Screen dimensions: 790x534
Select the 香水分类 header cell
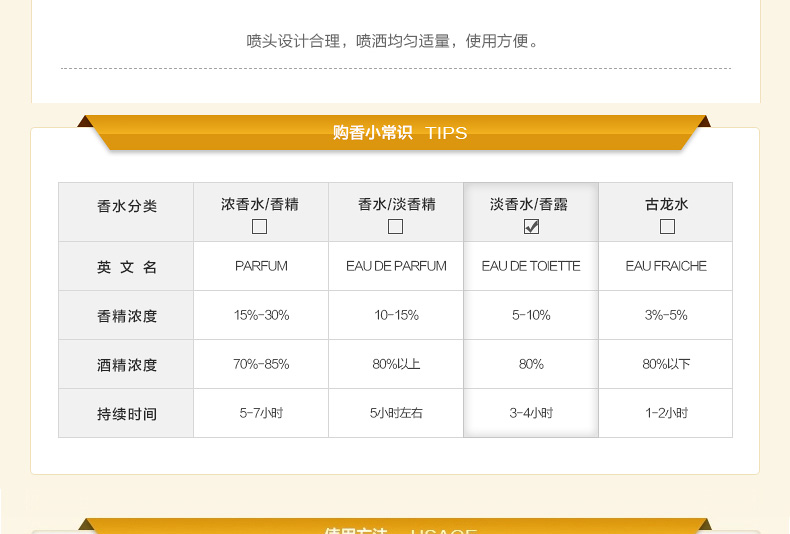(x=126, y=207)
